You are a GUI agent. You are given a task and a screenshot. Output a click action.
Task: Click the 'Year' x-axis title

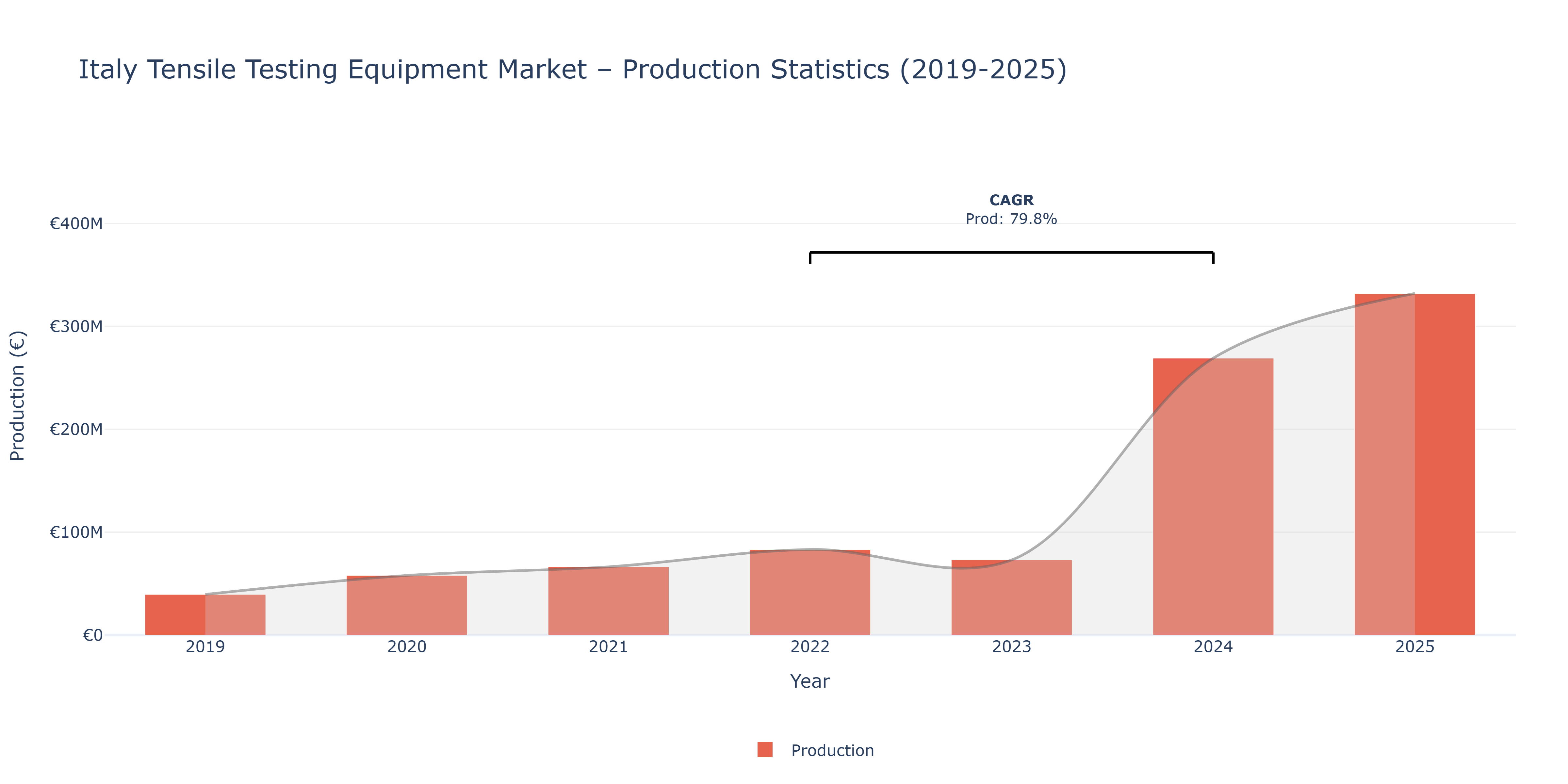pos(809,681)
